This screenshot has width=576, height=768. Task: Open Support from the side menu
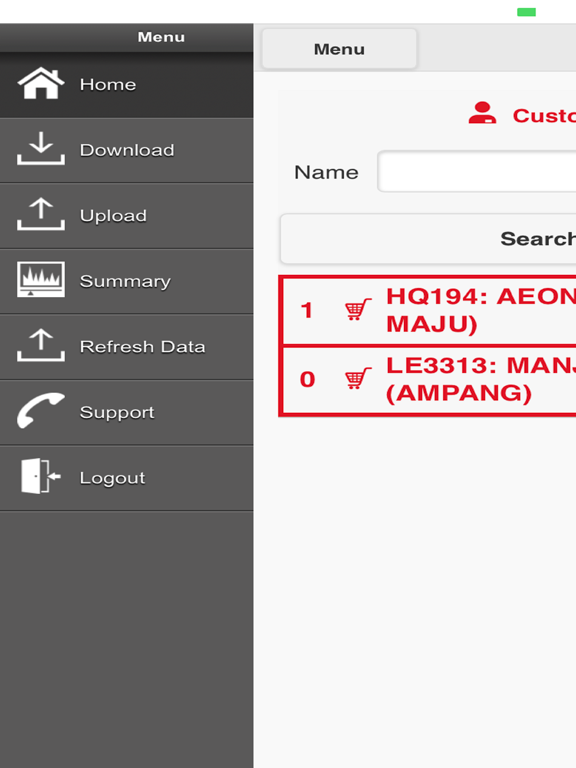click(x=126, y=413)
